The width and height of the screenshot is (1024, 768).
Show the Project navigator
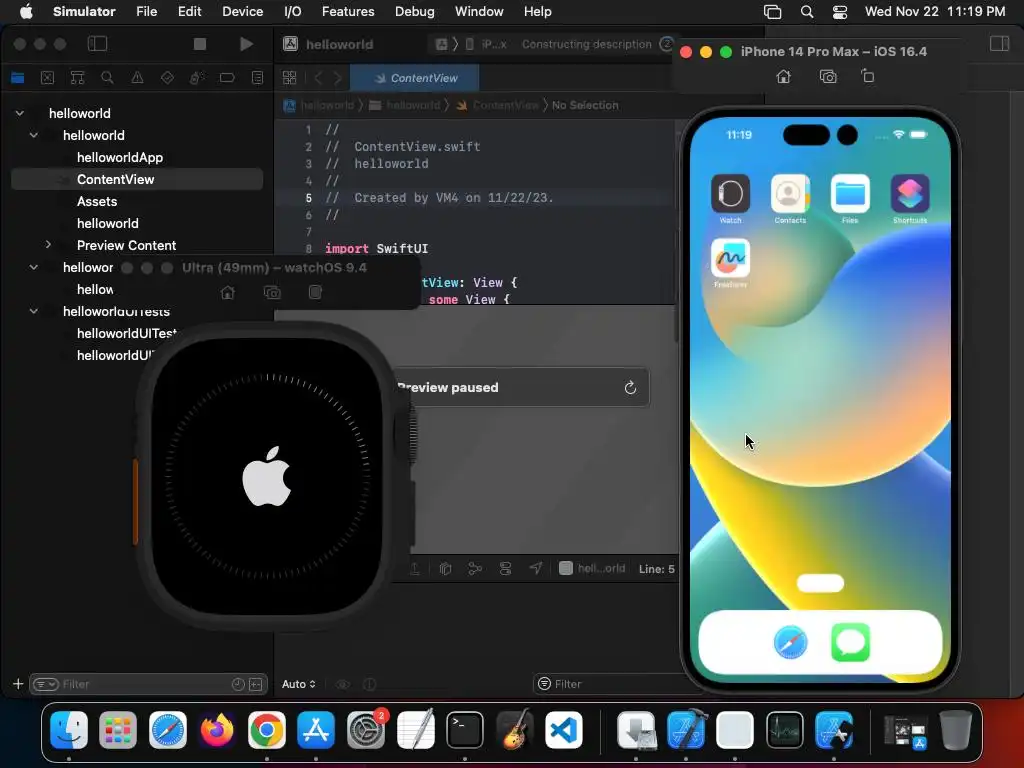(x=18, y=78)
